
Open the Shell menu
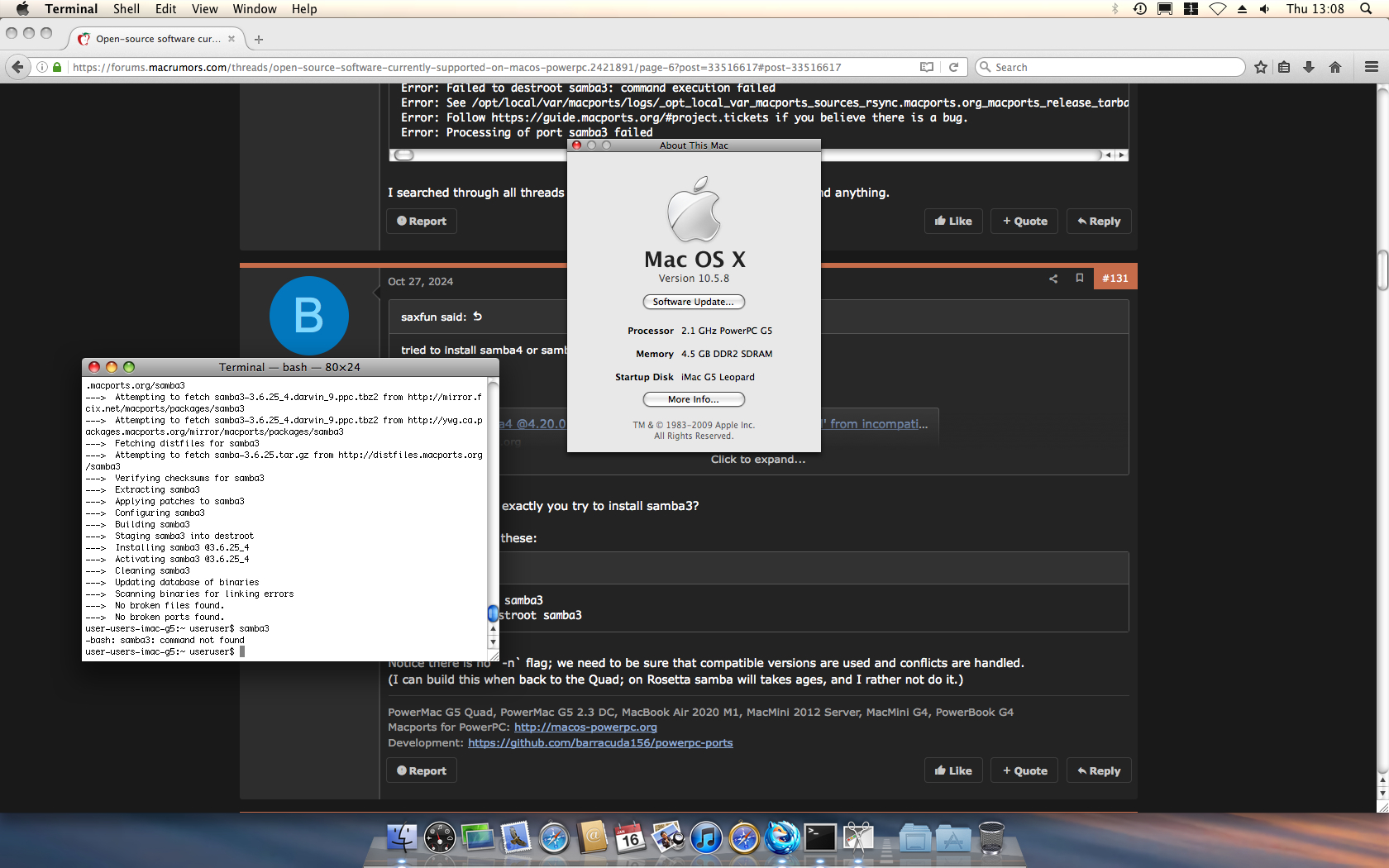(x=126, y=9)
